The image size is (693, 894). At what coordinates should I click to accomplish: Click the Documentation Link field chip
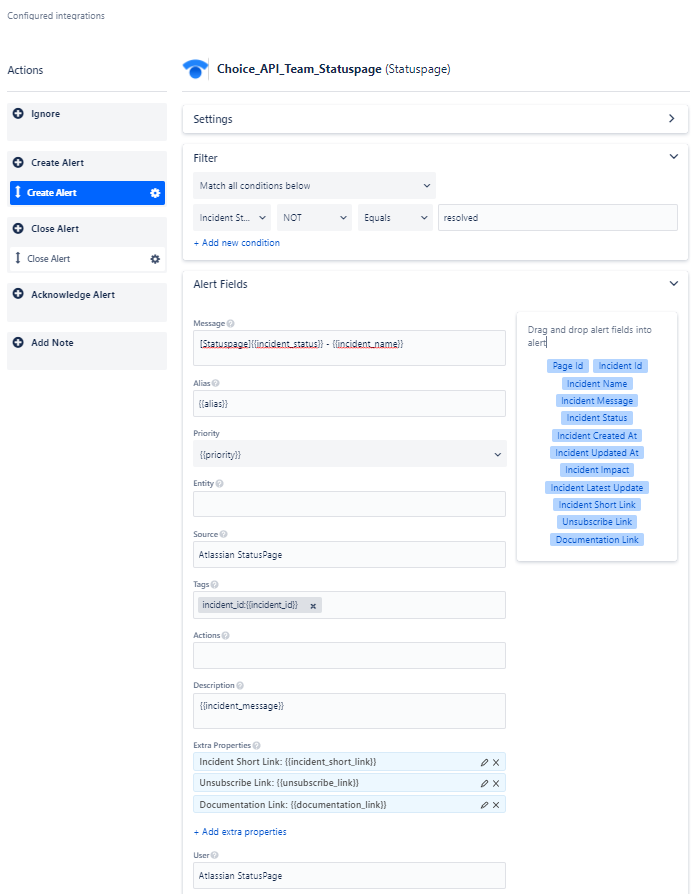pyautogui.click(x=597, y=539)
